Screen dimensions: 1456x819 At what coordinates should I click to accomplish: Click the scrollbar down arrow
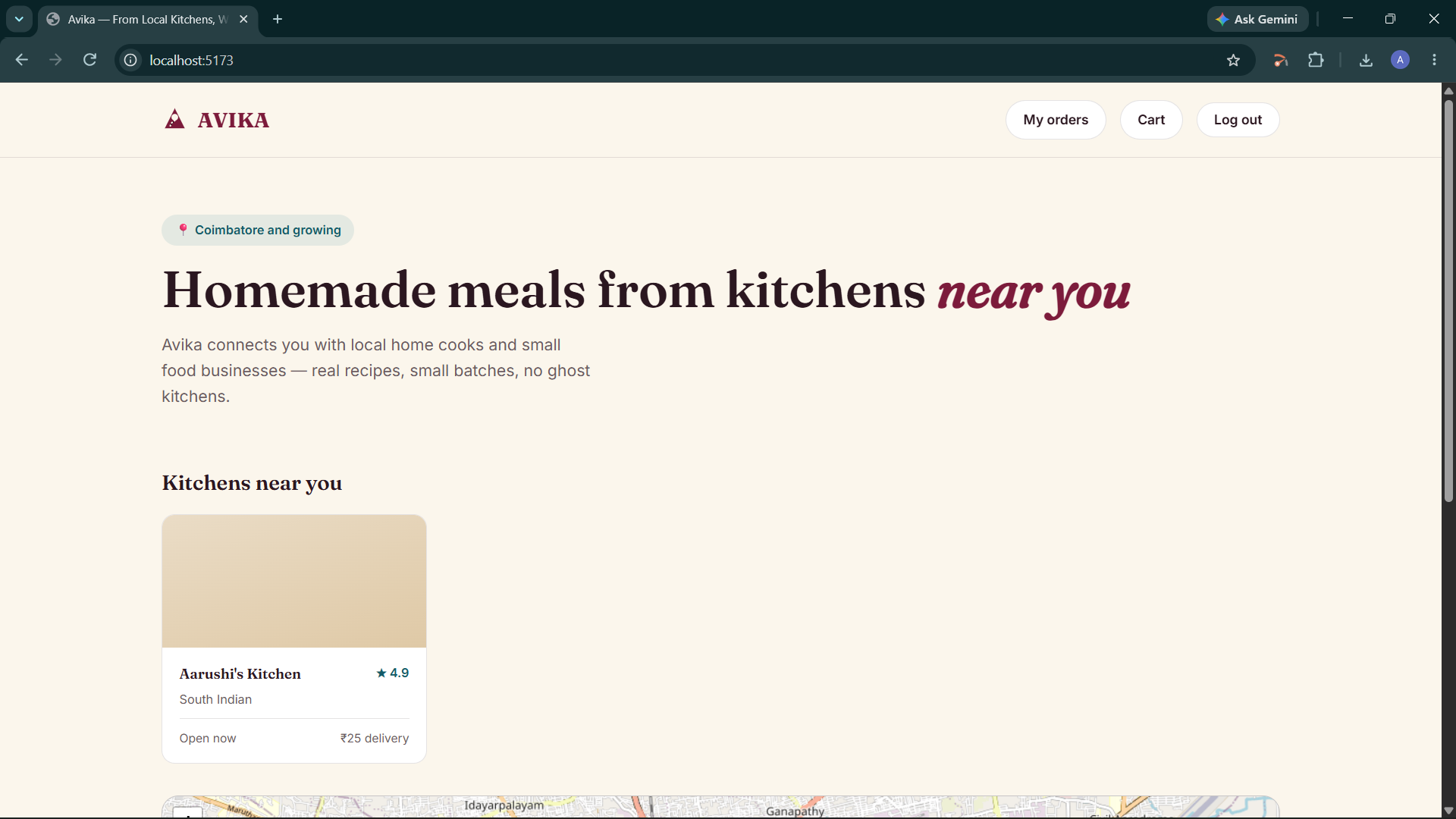pyautogui.click(x=1448, y=811)
